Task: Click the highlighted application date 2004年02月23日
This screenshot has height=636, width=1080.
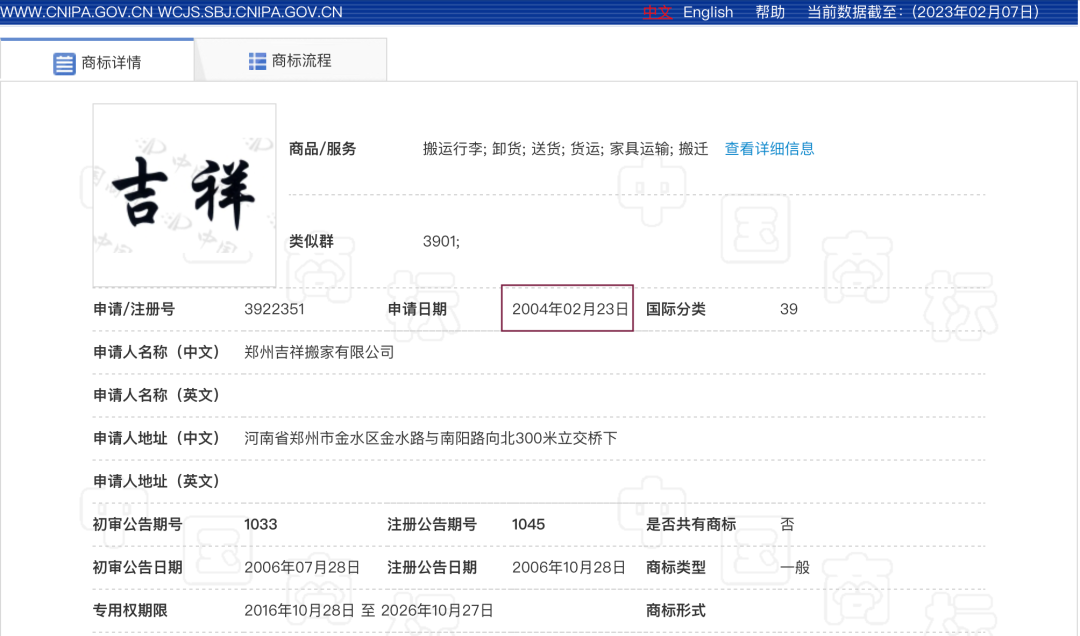Action: pyautogui.click(x=569, y=309)
